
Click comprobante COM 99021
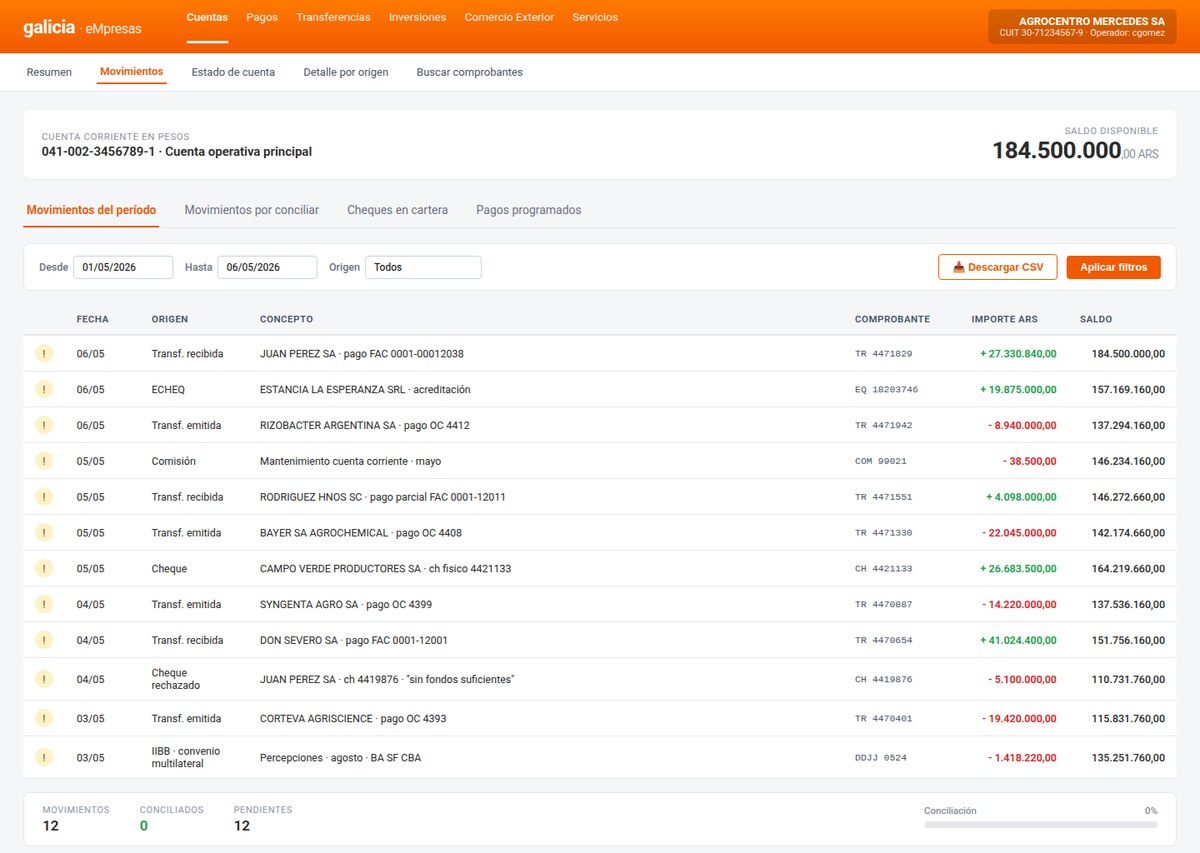880,462
